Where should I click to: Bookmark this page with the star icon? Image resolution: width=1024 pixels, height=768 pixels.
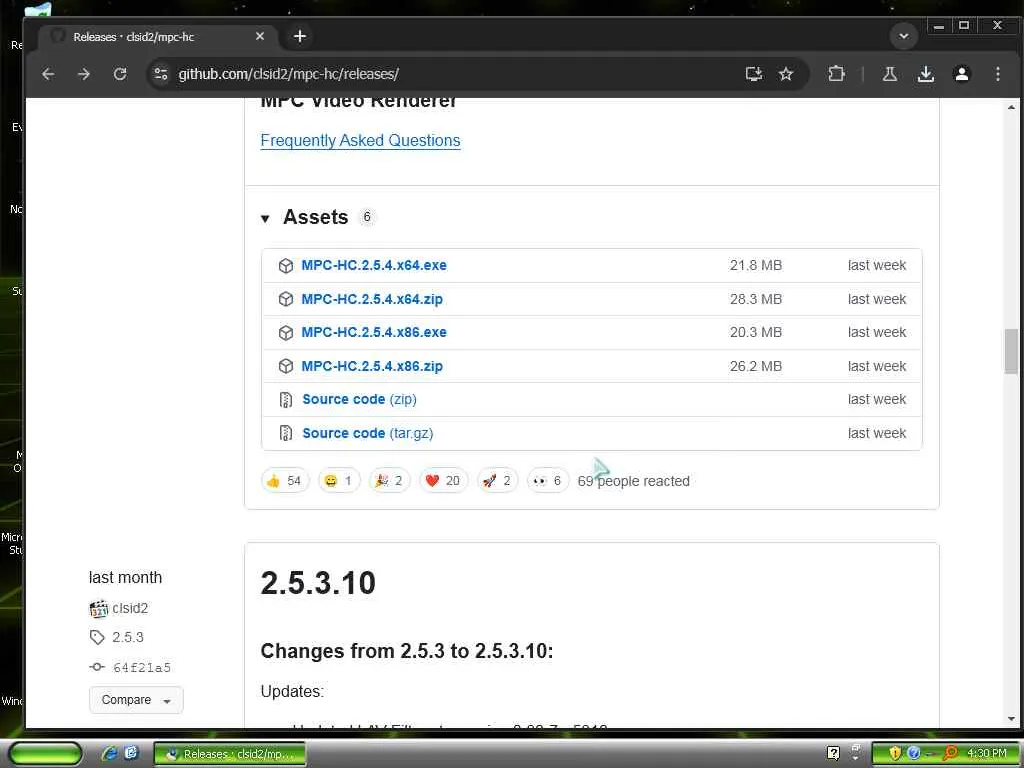tap(786, 74)
